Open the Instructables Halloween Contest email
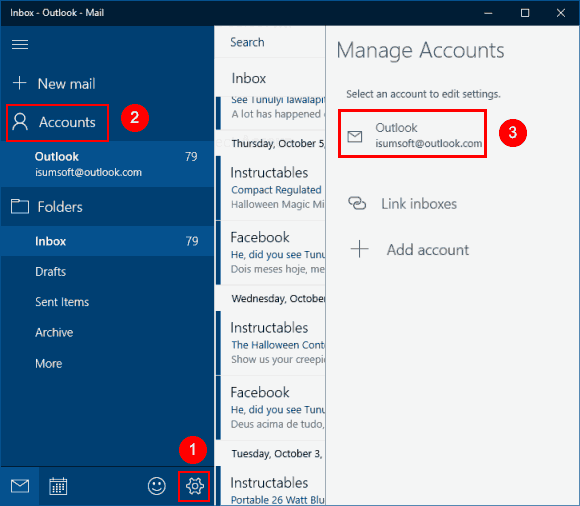 [x=271, y=343]
